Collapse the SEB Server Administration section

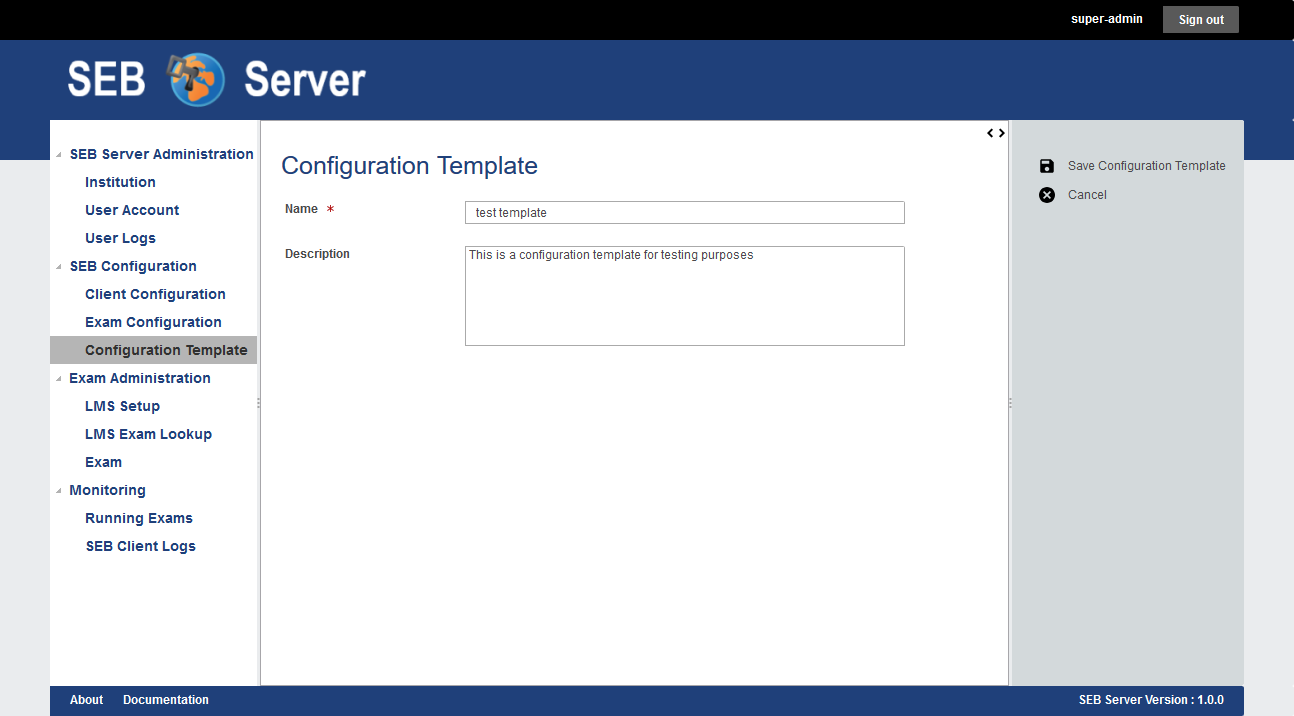pyautogui.click(x=59, y=155)
